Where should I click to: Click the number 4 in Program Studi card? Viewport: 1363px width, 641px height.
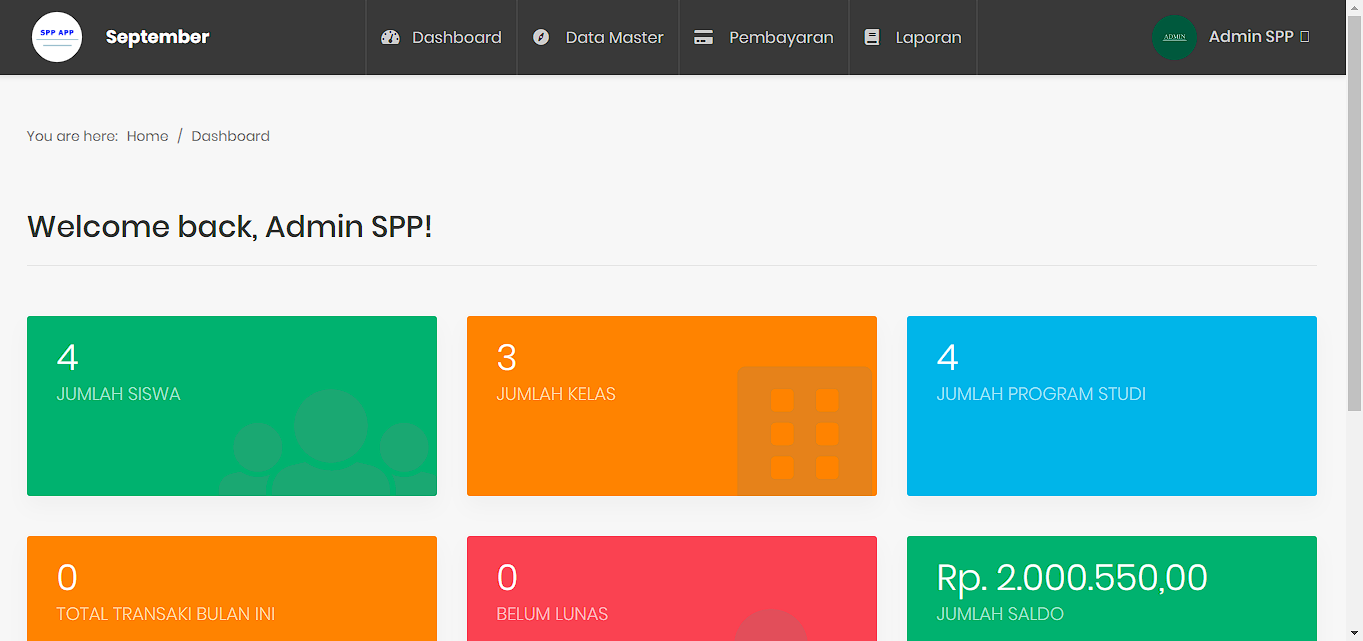[947, 358]
